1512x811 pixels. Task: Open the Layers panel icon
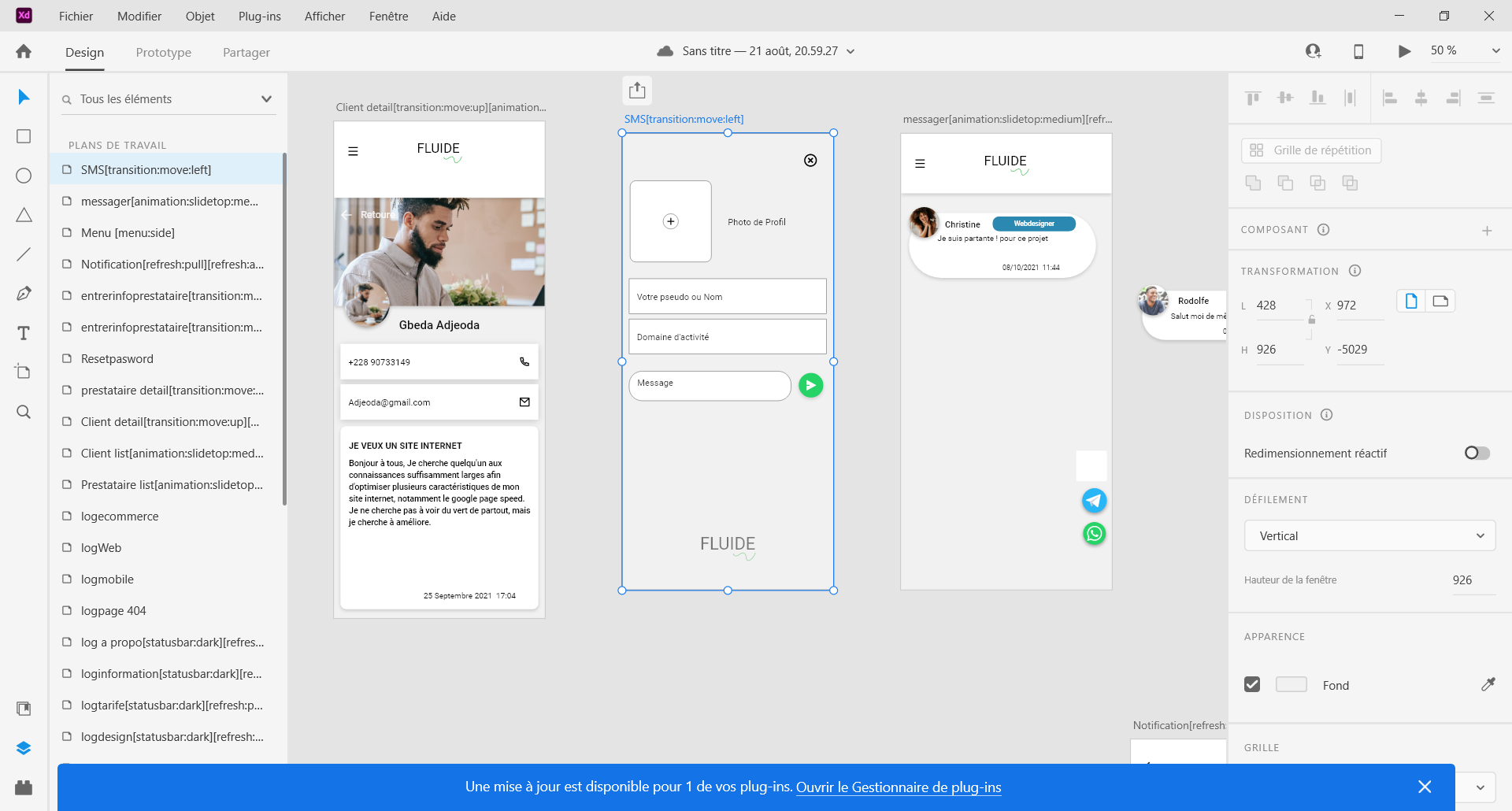tap(24, 748)
